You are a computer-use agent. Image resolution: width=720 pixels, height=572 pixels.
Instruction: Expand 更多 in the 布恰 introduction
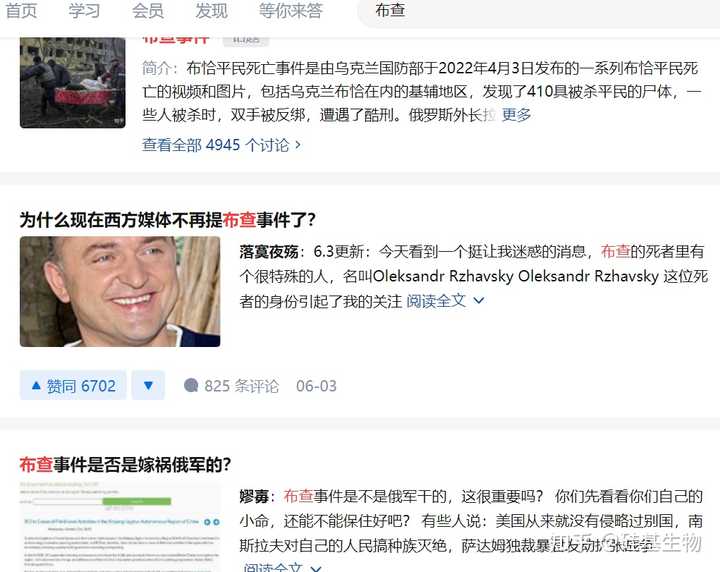[516, 115]
